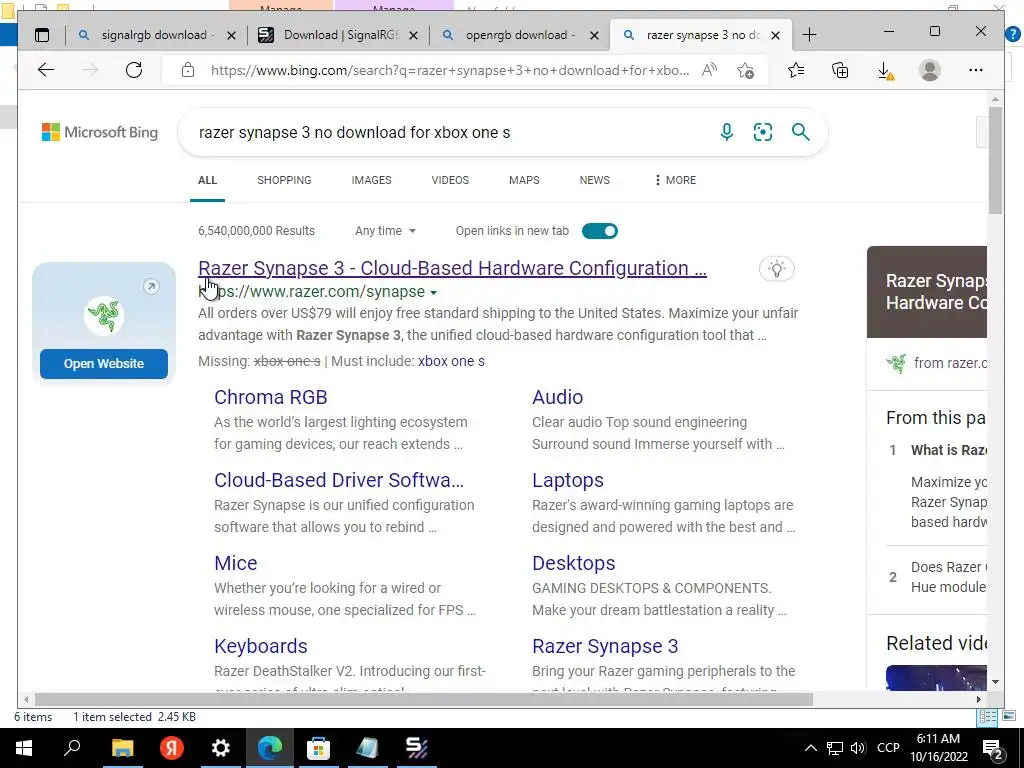
Task: View site info via padlock icon
Action: [188, 70]
